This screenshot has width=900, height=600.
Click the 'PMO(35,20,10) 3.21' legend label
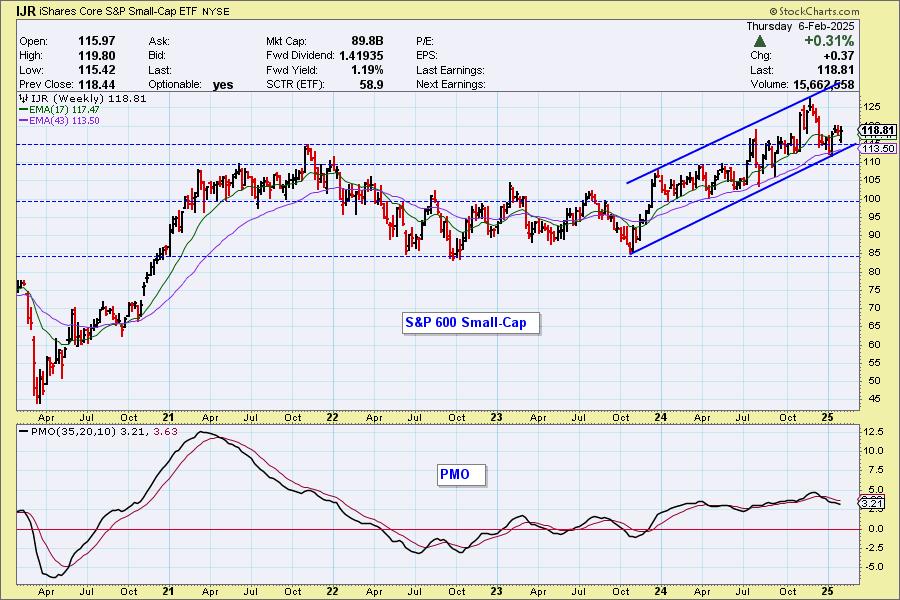click(84, 432)
